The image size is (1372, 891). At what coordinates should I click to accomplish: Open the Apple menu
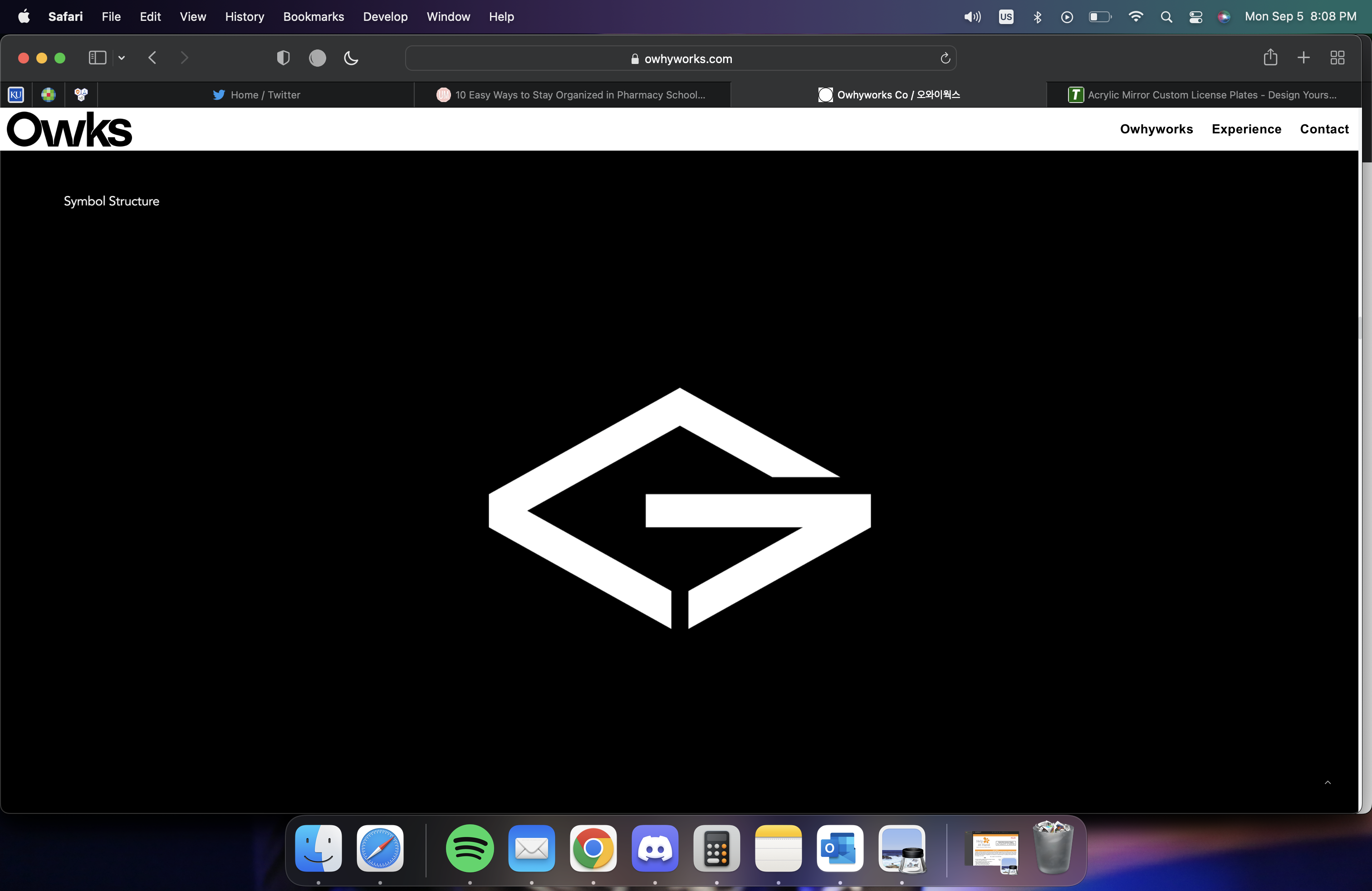pos(24,17)
